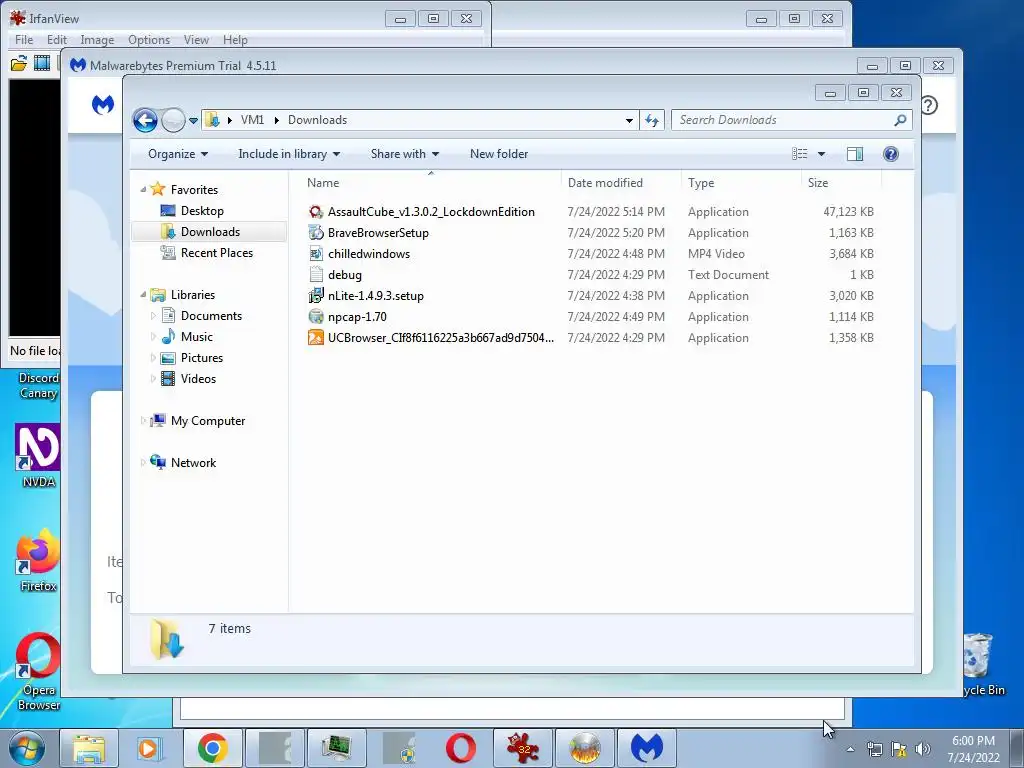Open Recent Places in Favorites
This screenshot has width=1024, height=768.
(217, 253)
